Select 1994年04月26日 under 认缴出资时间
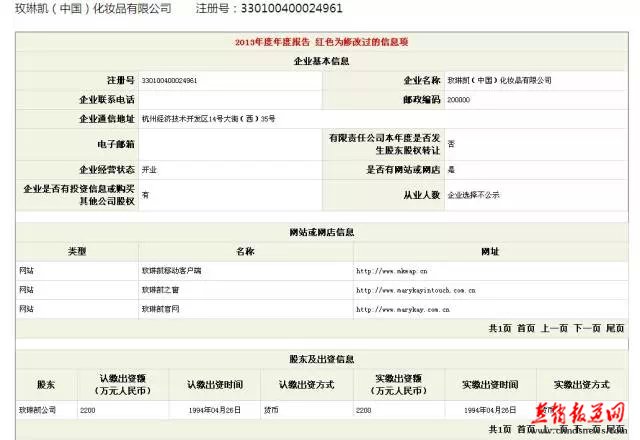Screen dimensions: 640x440 coord(215,410)
